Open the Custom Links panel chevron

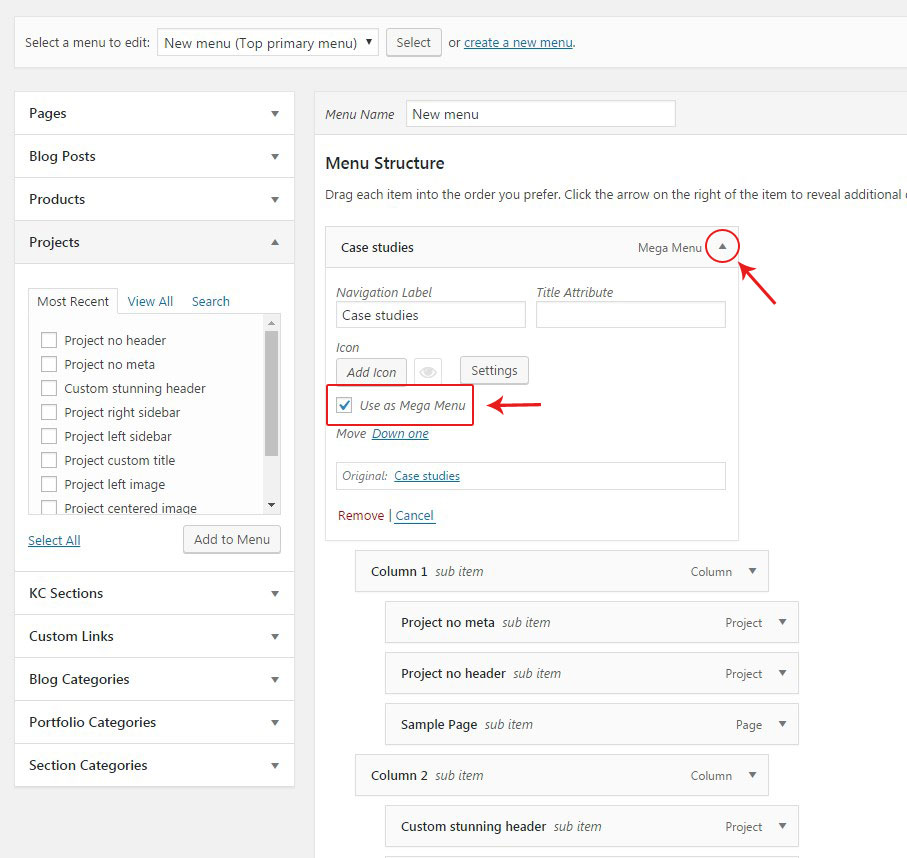coord(276,636)
